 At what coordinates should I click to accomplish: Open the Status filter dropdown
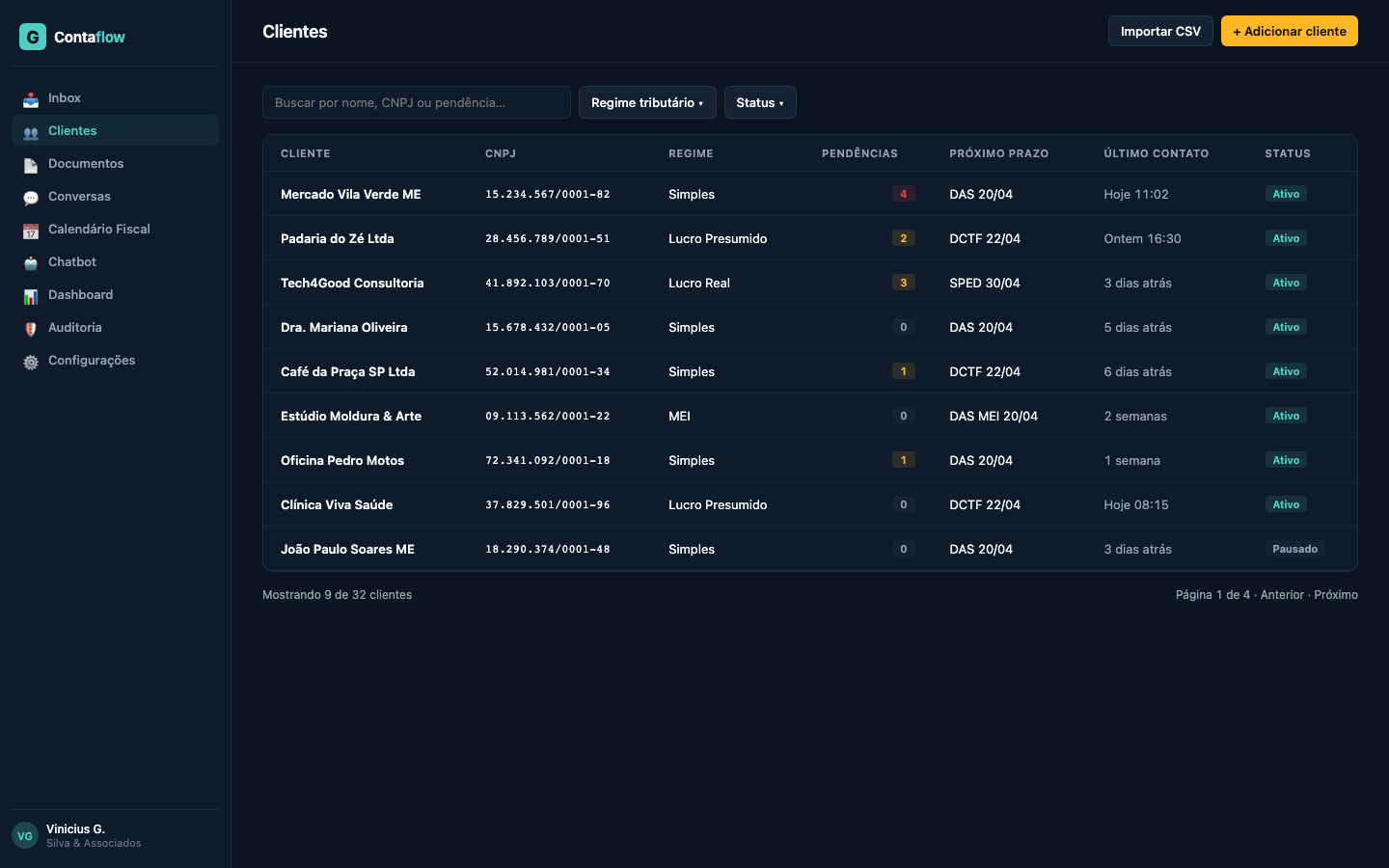coord(760,102)
